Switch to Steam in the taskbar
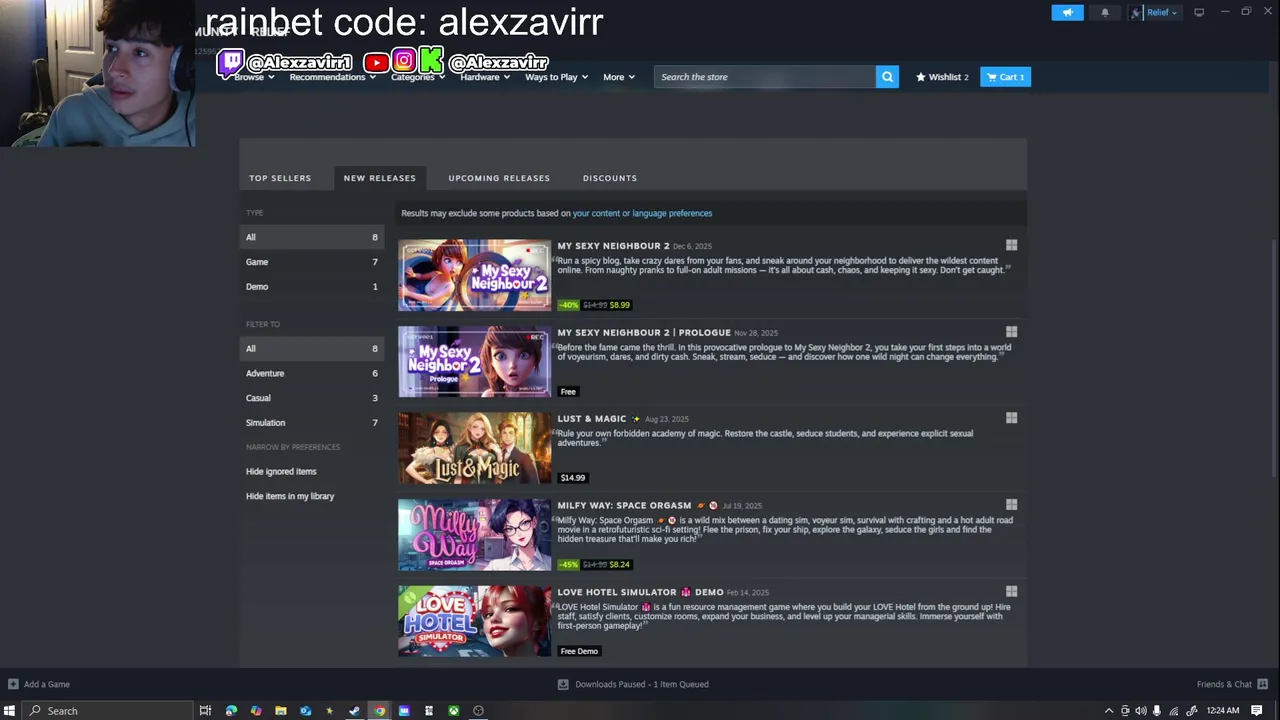The height and width of the screenshot is (720, 1280). pos(354,711)
